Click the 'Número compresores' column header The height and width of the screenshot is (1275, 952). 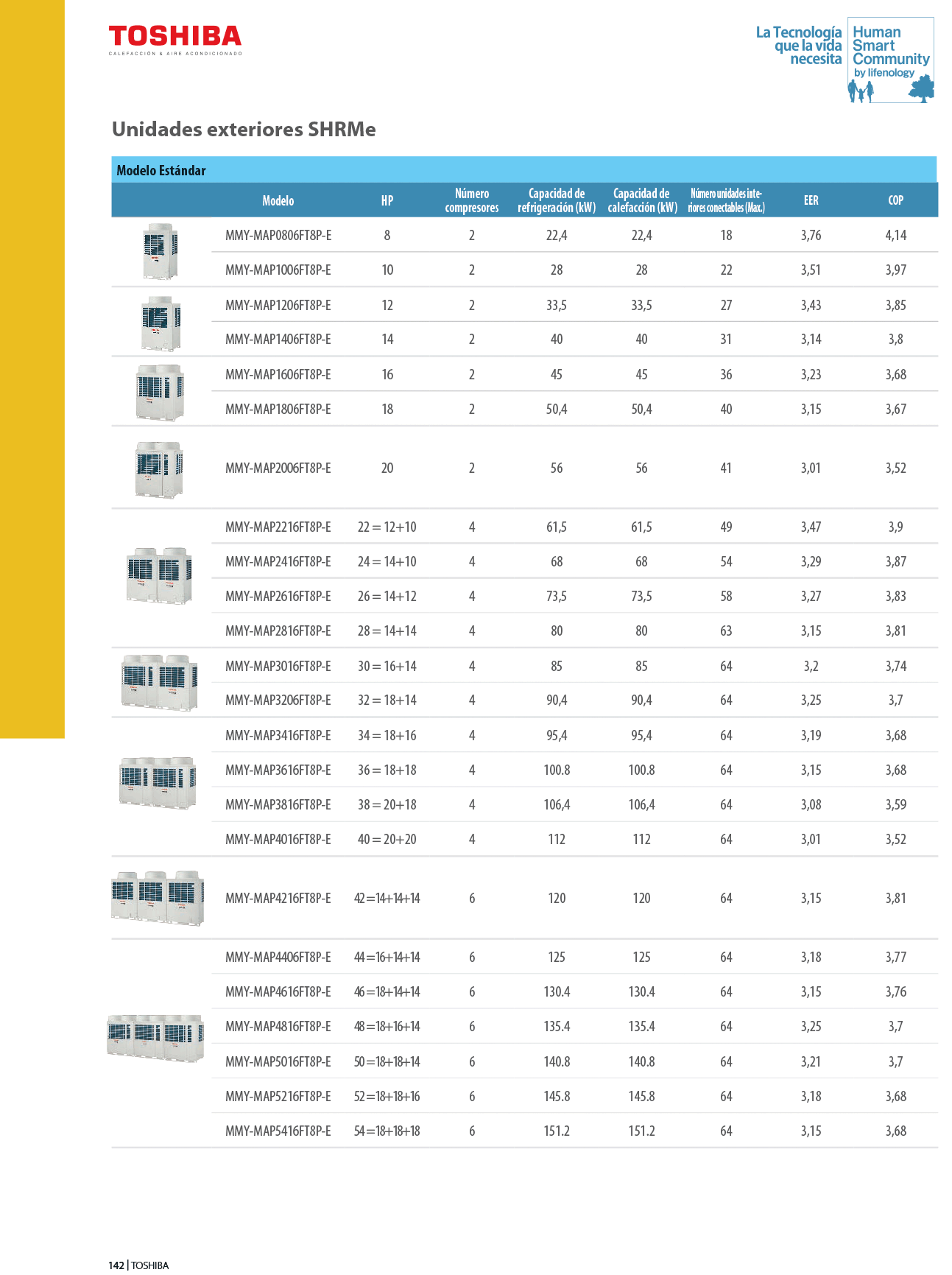[x=472, y=200]
